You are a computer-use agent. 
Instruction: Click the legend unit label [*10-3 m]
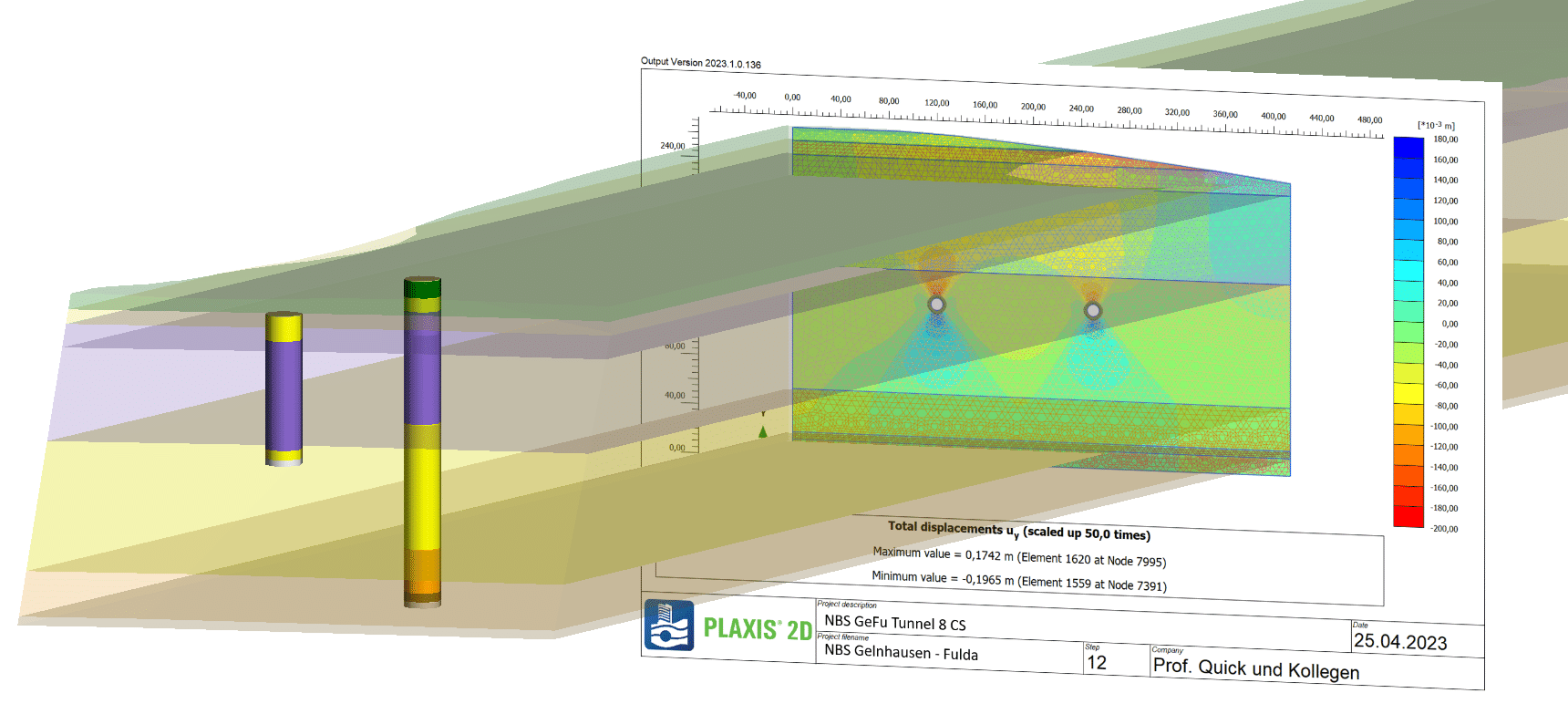[x=1436, y=126]
